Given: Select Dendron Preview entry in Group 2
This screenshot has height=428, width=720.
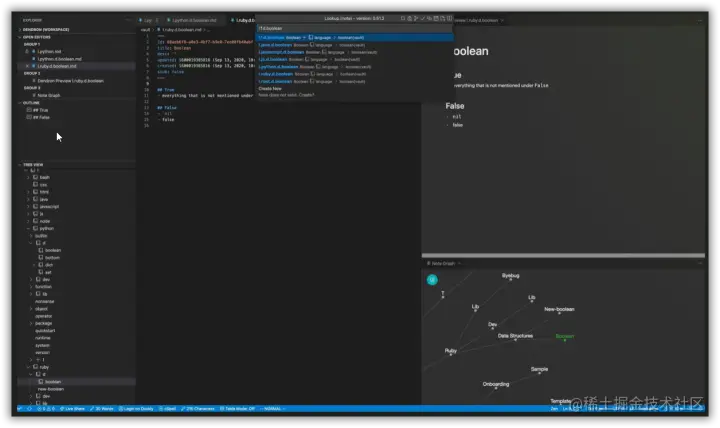Looking at the screenshot, I should tap(70, 81).
